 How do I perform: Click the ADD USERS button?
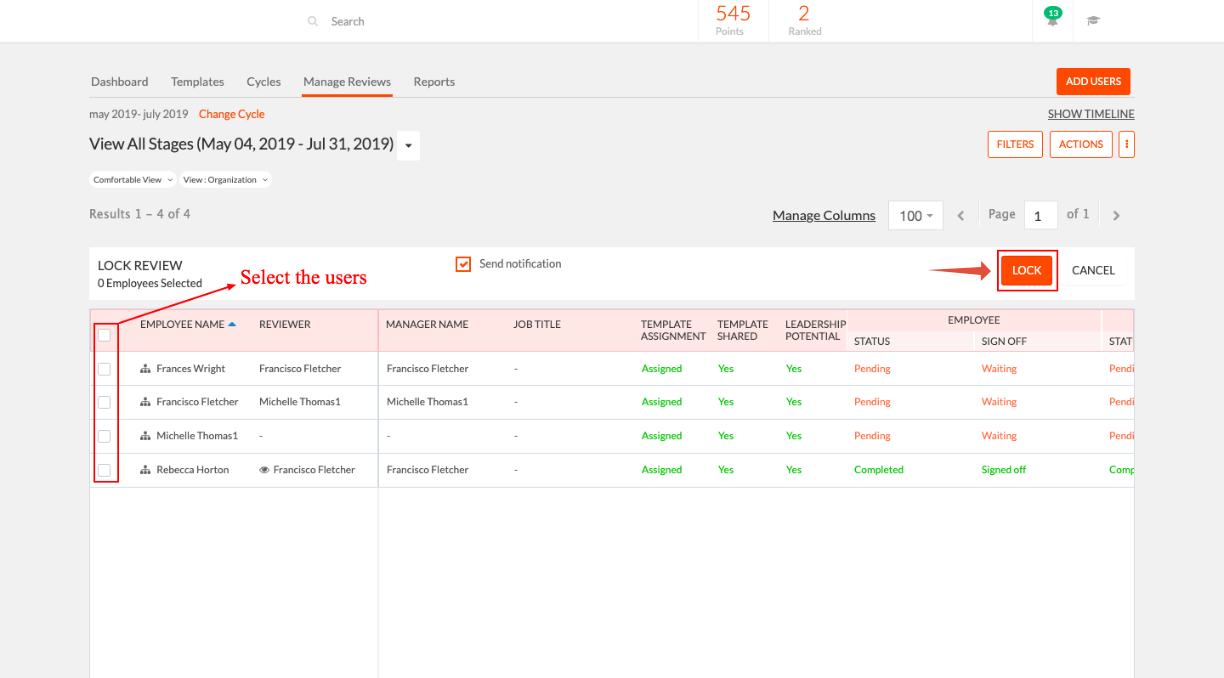(x=1093, y=81)
